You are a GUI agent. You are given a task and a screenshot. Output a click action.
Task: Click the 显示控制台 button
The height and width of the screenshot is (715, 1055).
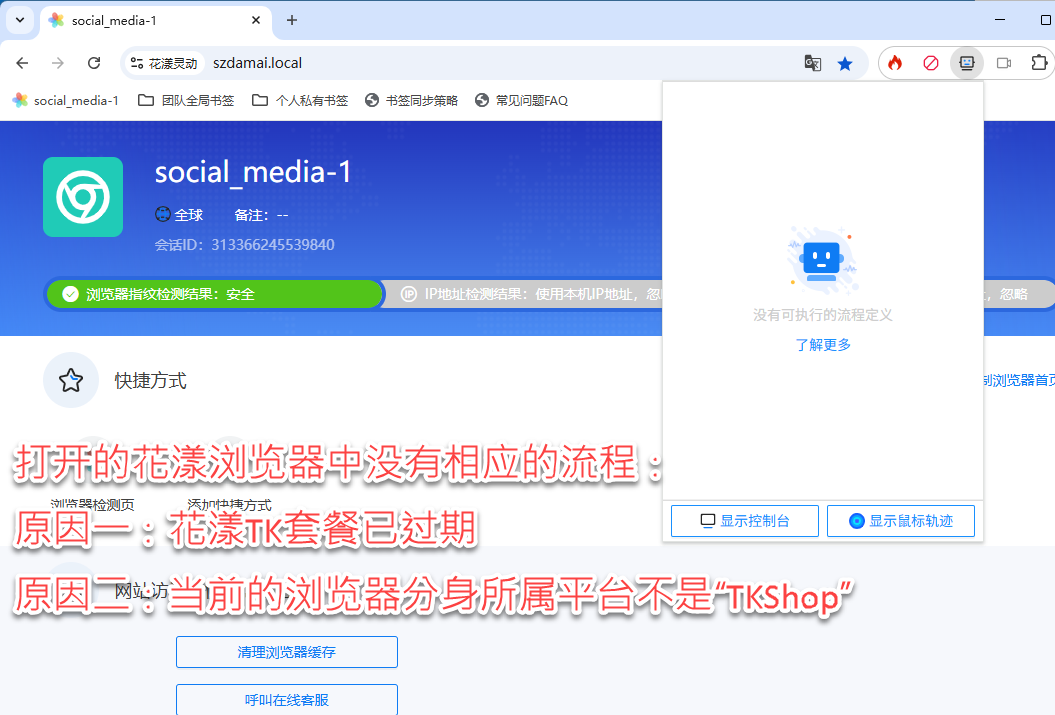[745, 521]
